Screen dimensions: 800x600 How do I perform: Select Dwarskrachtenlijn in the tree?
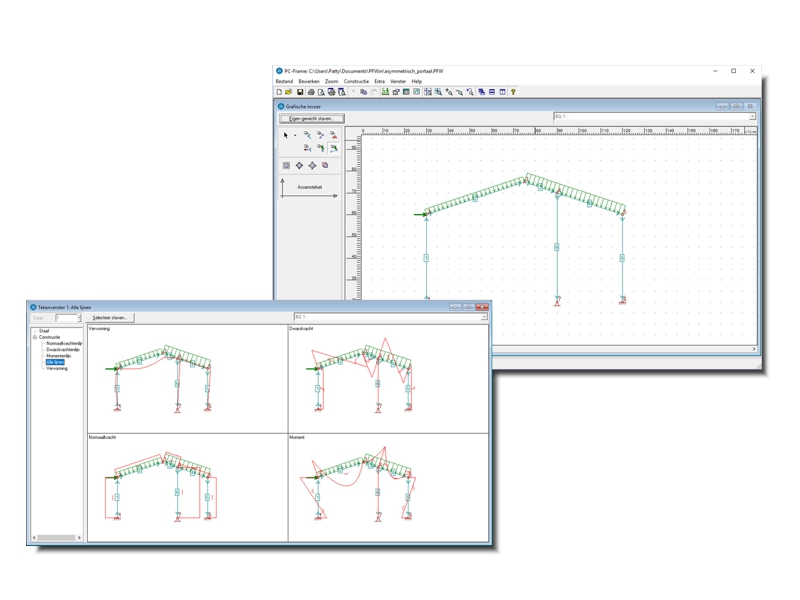point(63,349)
